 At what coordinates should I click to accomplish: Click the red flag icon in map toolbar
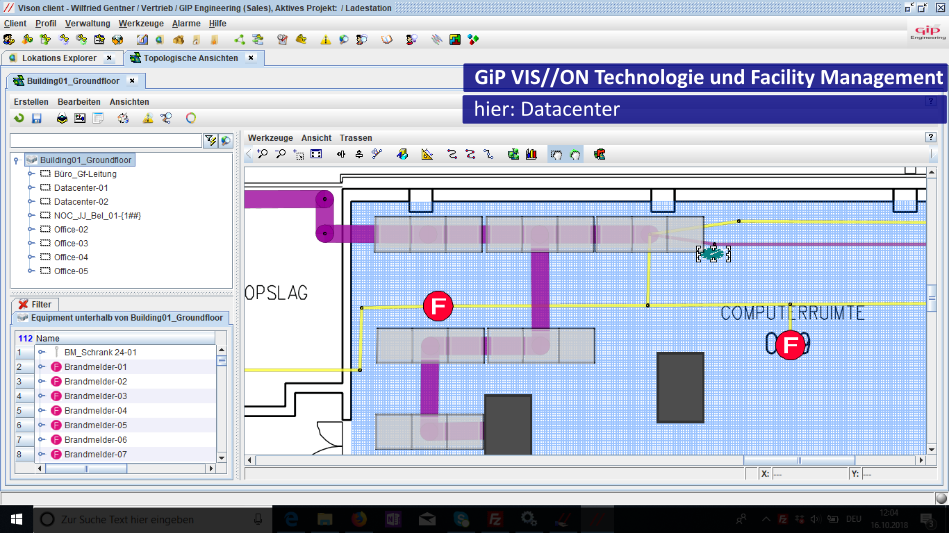(x=600, y=154)
